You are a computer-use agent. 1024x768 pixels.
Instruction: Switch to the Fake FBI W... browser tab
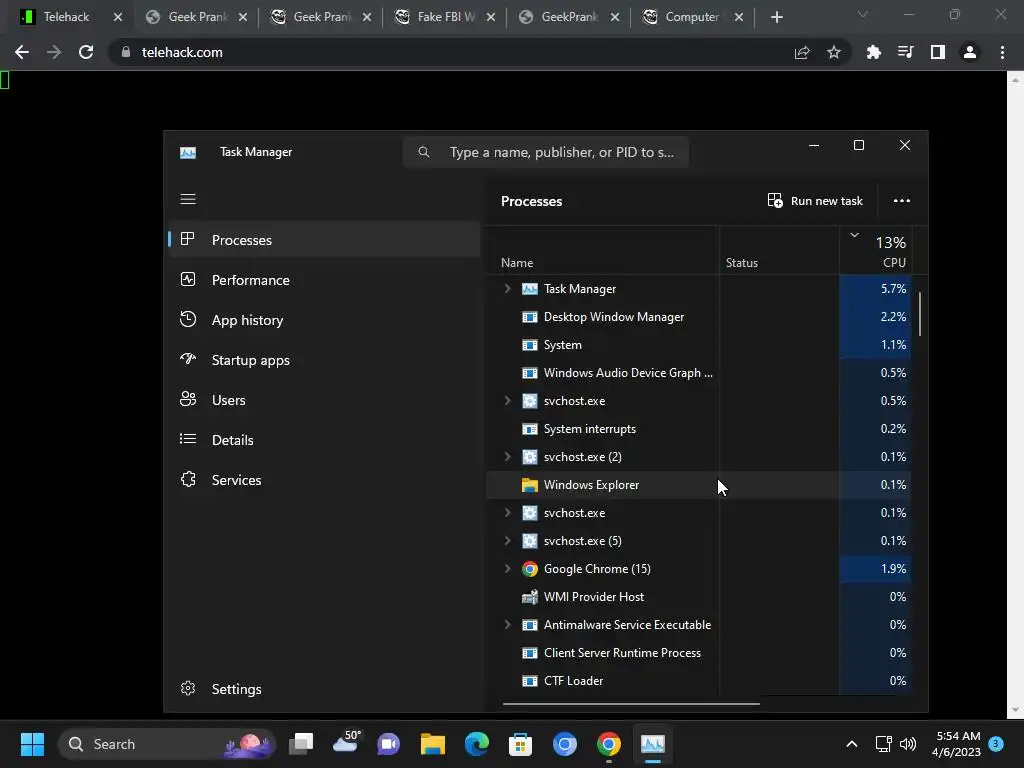(446, 17)
